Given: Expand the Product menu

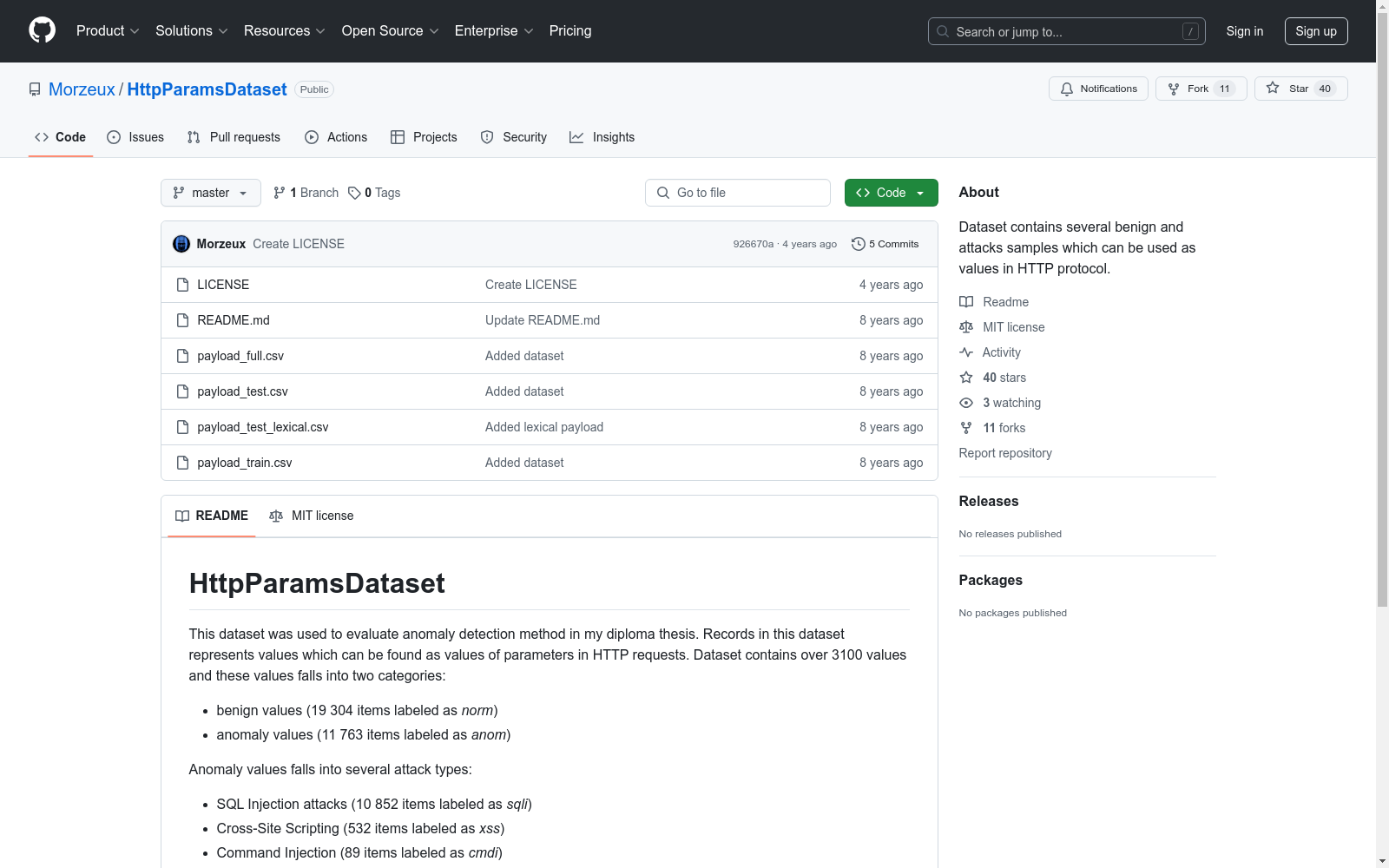Looking at the screenshot, I should 108,31.
